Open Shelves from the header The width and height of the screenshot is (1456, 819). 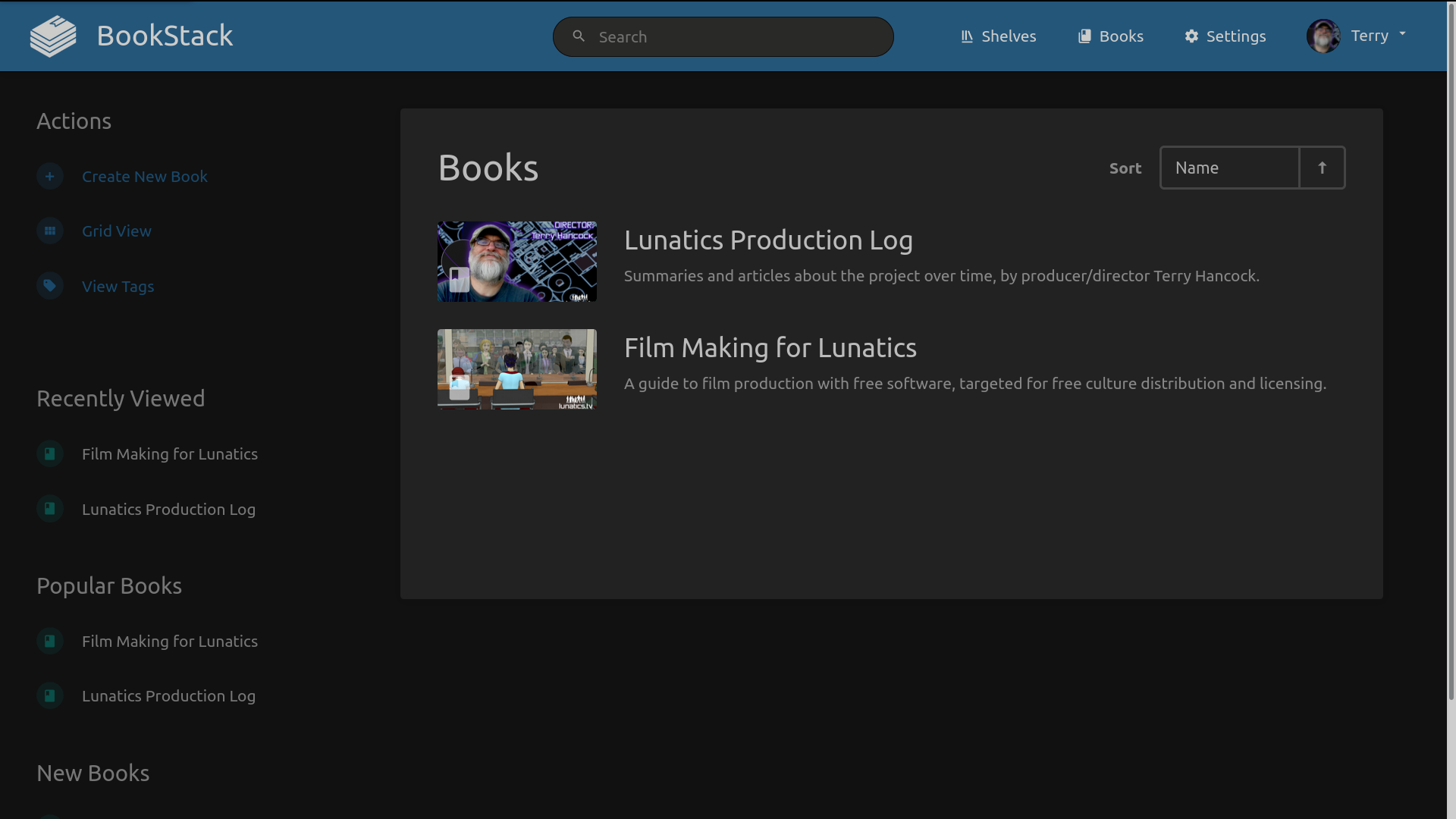click(998, 36)
